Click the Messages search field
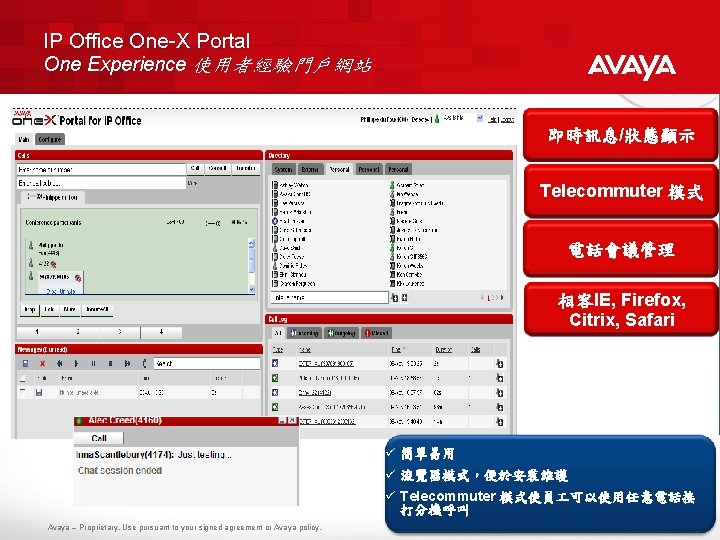The height and width of the screenshot is (540, 720). 207,364
